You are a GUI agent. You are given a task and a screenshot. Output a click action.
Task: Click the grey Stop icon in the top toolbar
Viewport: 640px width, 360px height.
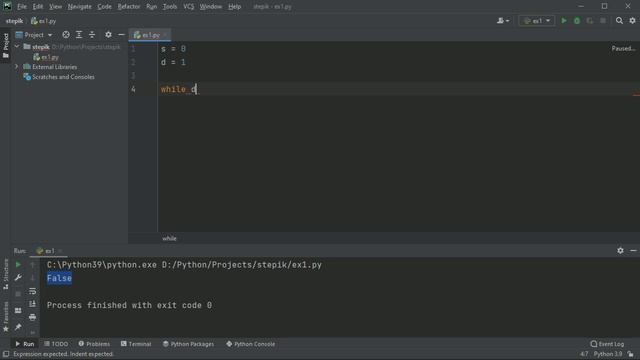click(603, 20)
